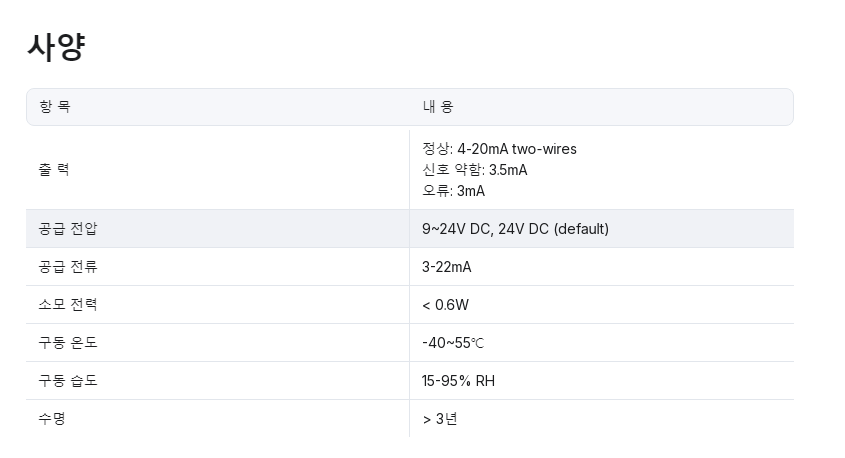Click the 15-95% RH humidity value
The image size is (845, 458).
(458, 381)
